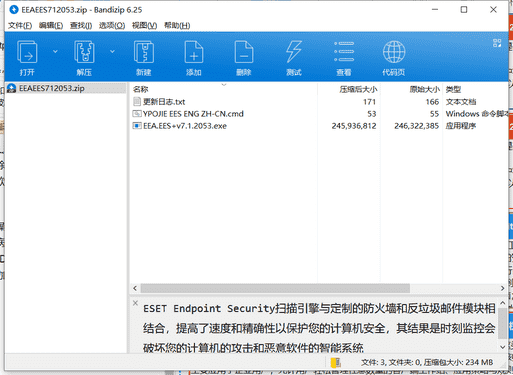The height and width of the screenshot is (375, 513).
Task: Click comment panel scroll up arrow
Action: pyautogui.click(x=503, y=303)
